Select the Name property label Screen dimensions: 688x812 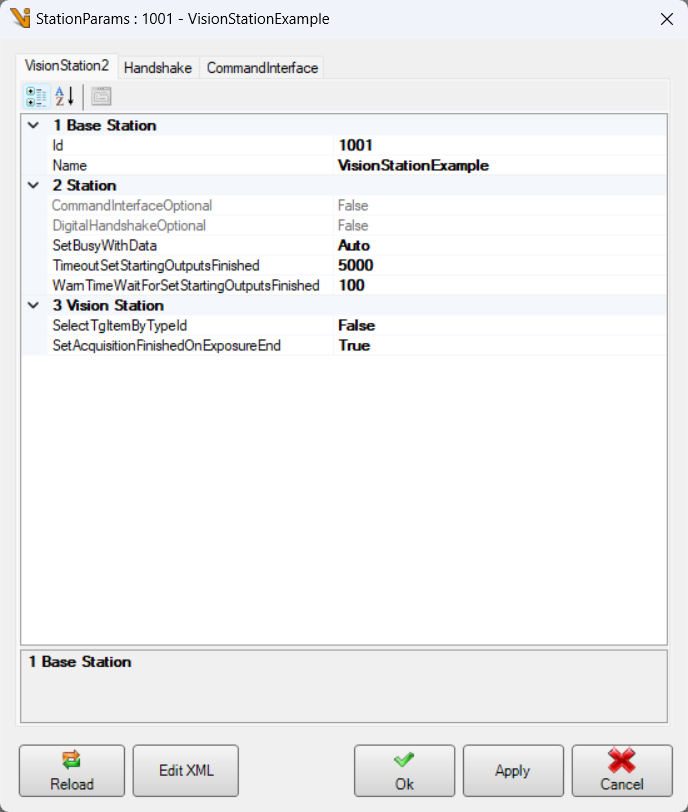coord(69,166)
